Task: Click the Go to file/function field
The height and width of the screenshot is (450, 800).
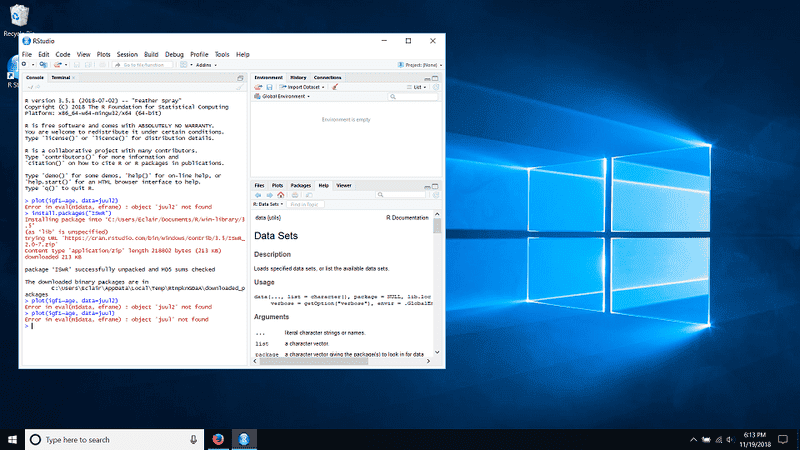Action: pos(143,64)
